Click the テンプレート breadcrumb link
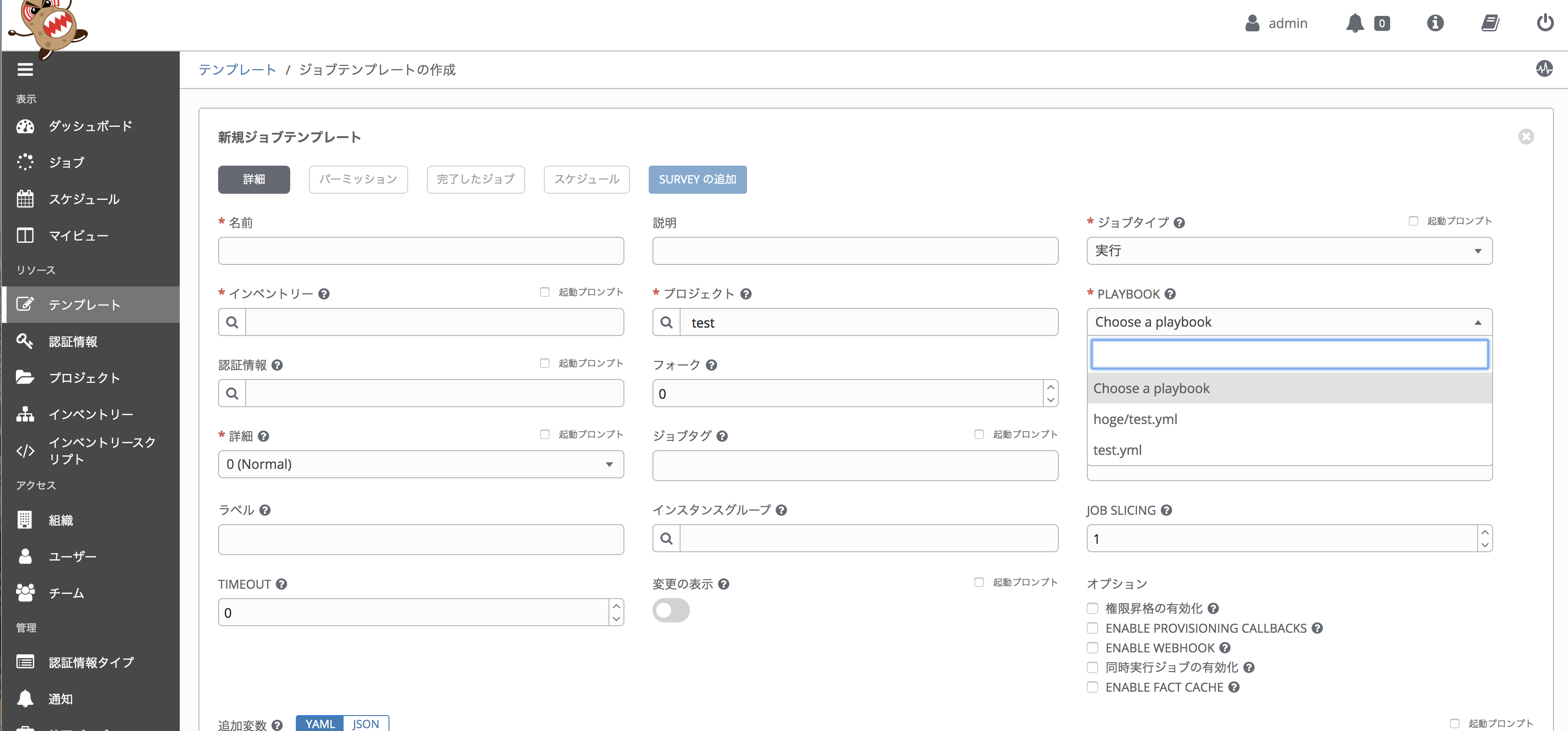 click(x=237, y=70)
